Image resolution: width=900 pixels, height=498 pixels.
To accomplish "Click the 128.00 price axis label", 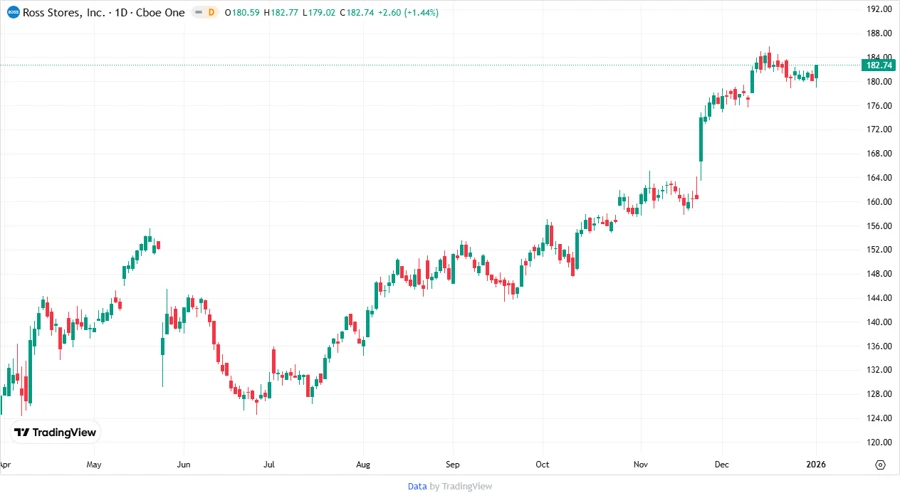I will [879, 394].
